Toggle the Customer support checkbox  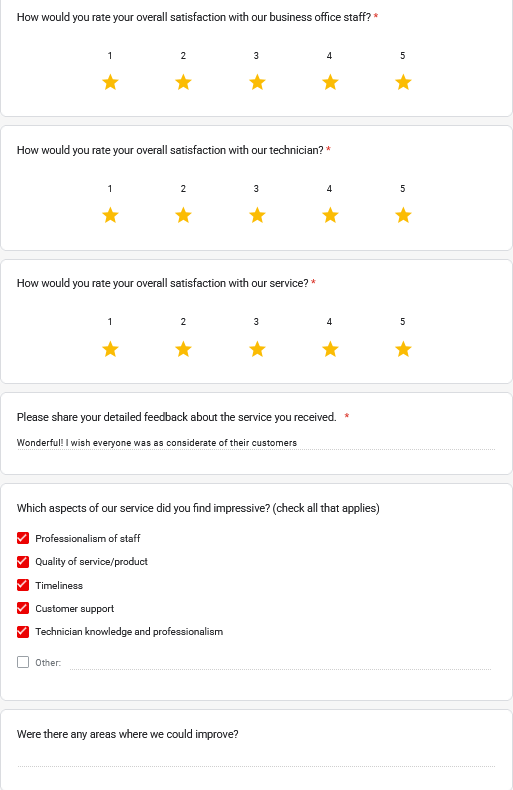tap(23, 608)
